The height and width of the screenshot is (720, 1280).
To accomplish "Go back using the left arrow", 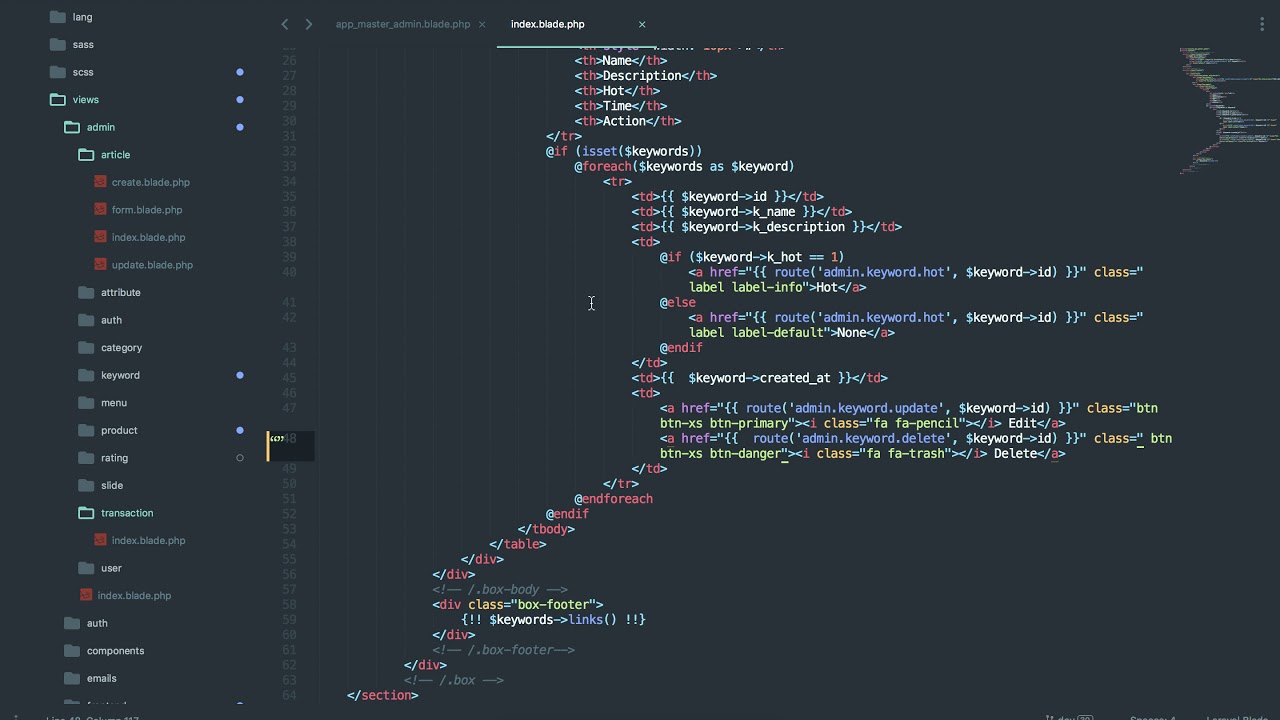I will 285,24.
